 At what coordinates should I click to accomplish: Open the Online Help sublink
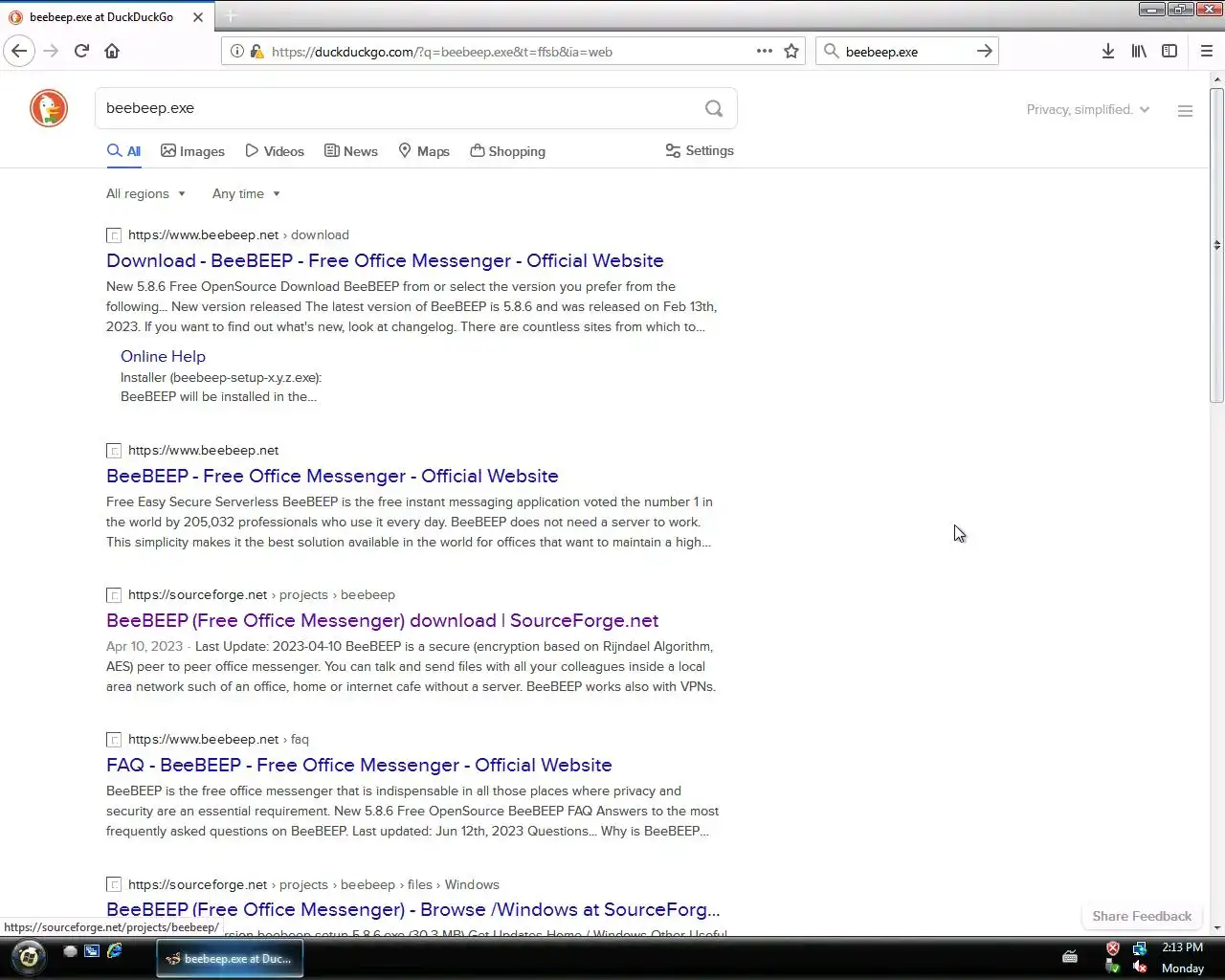163,356
